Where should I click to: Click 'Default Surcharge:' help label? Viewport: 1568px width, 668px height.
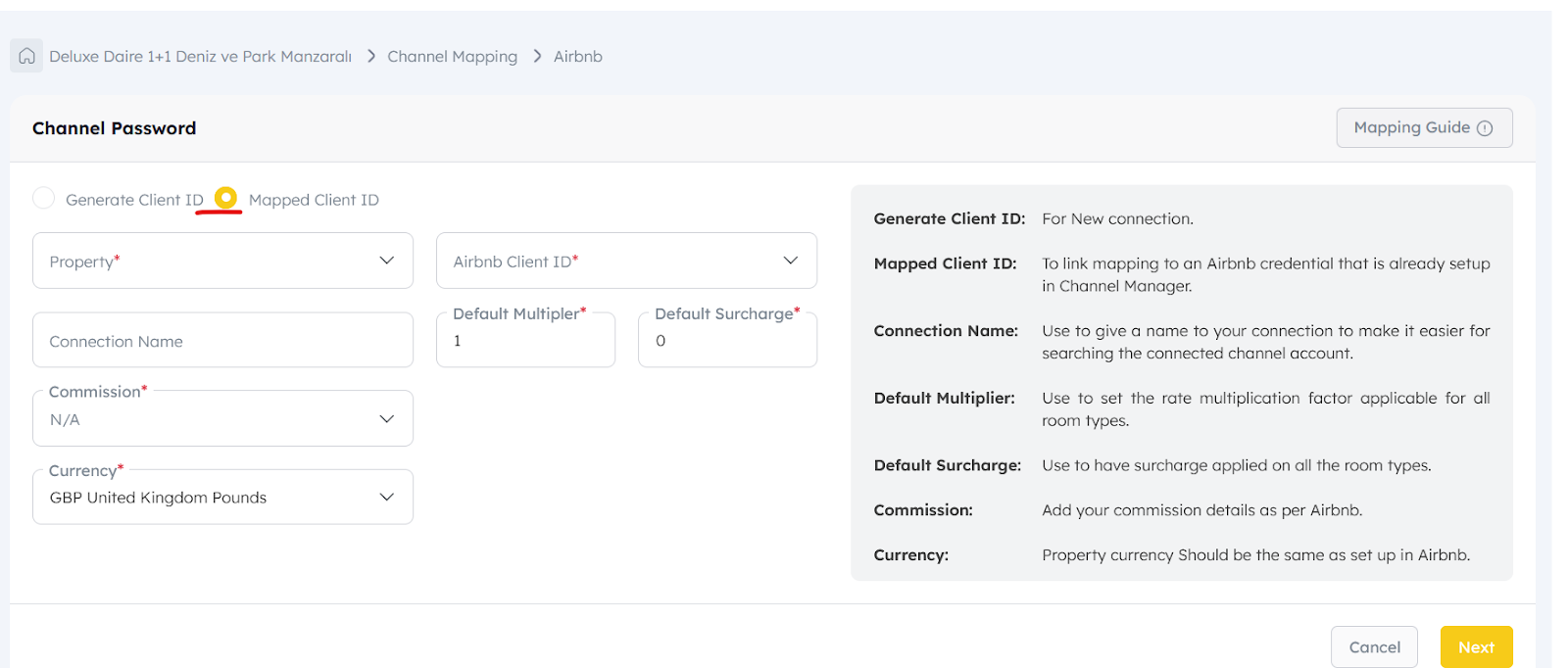pyautogui.click(x=947, y=465)
